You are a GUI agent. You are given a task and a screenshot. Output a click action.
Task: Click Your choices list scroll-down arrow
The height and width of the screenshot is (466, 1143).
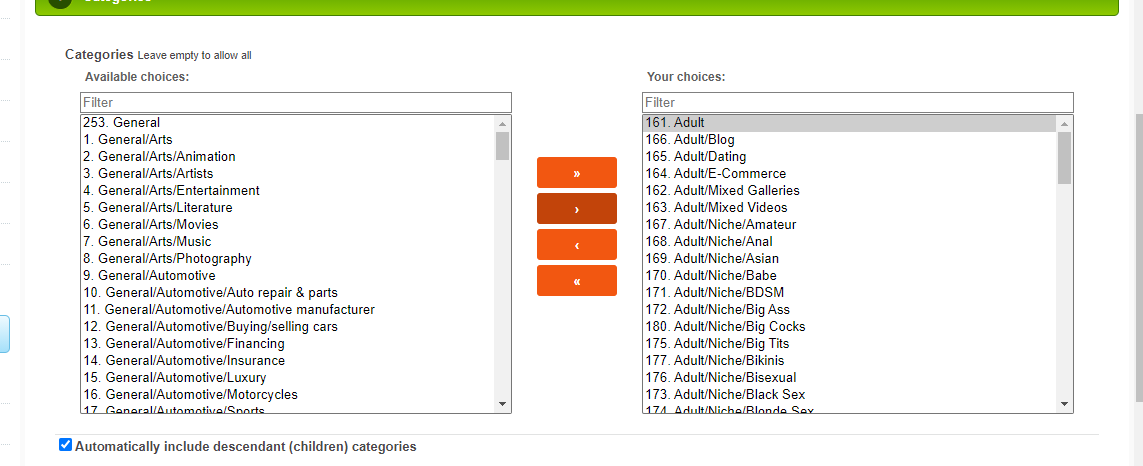pyautogui.click(x=1064, y=403)
